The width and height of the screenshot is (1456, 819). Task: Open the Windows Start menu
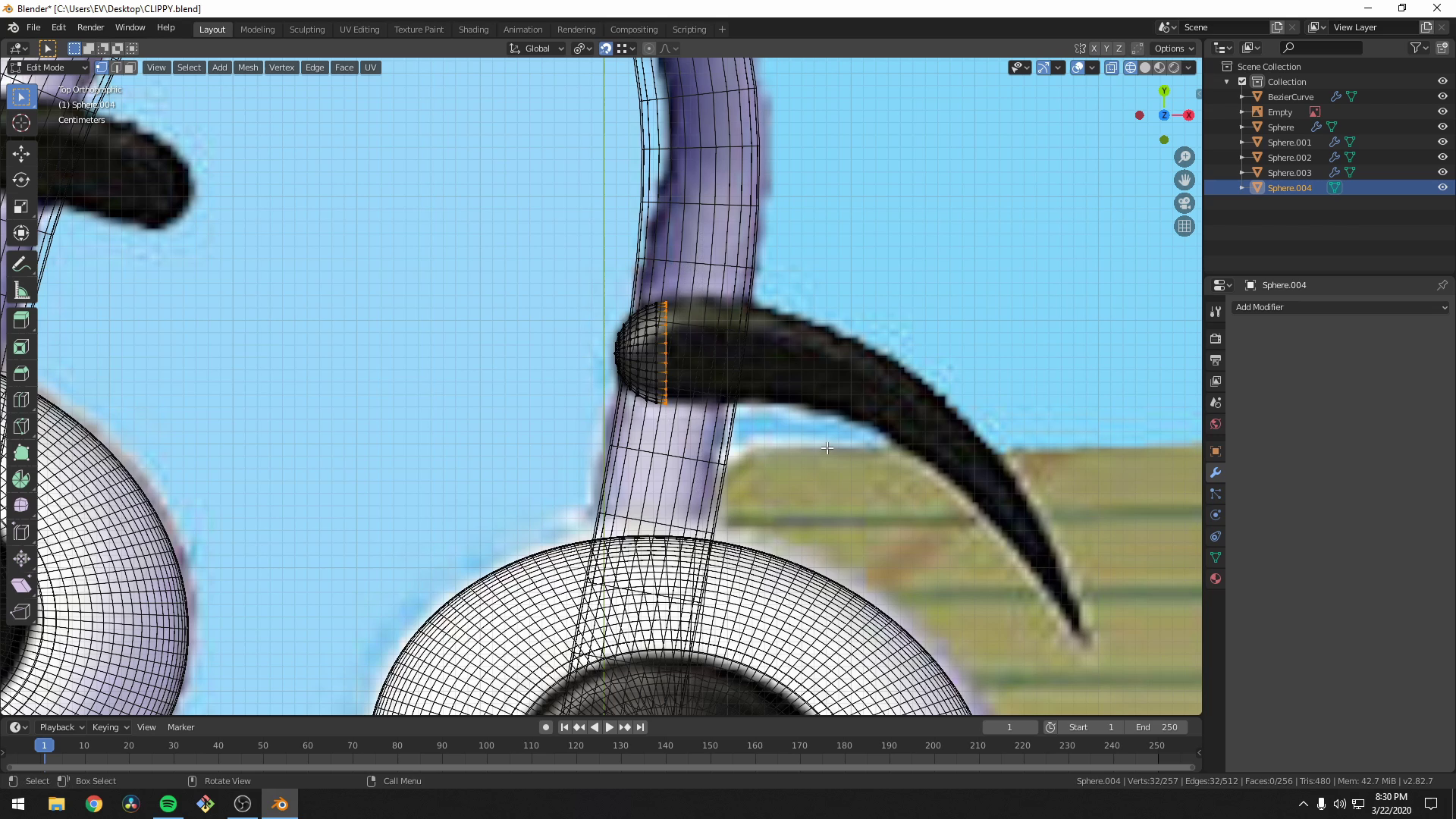[x=18, y=804]
